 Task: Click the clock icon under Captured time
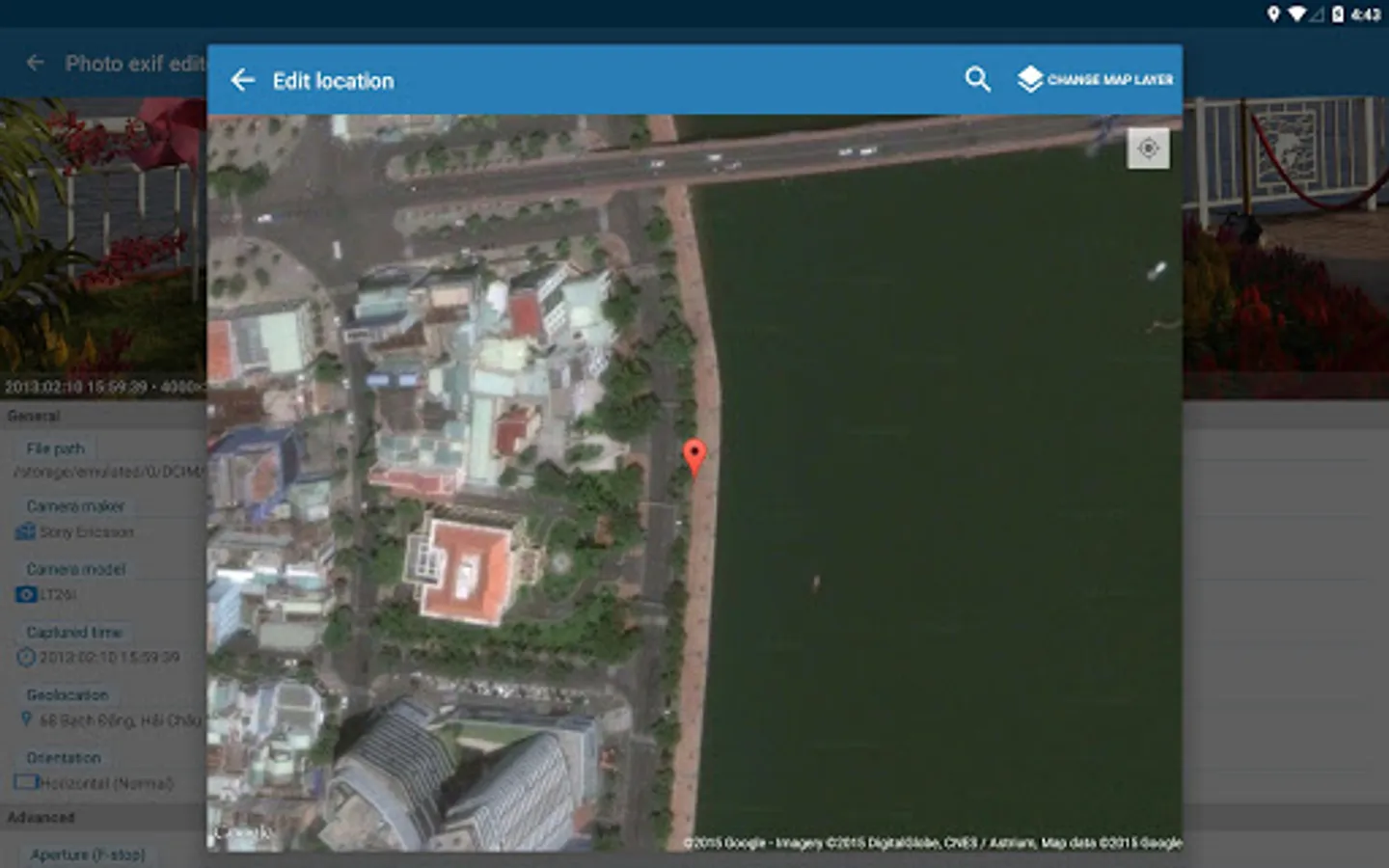(26, 657)
